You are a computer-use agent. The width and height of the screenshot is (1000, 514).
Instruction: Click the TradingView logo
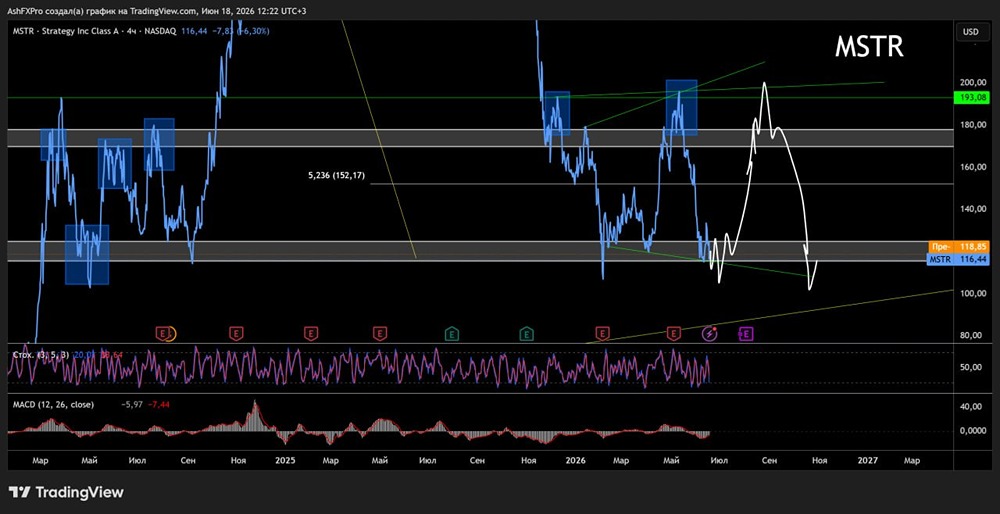click(x=66, y=492)
